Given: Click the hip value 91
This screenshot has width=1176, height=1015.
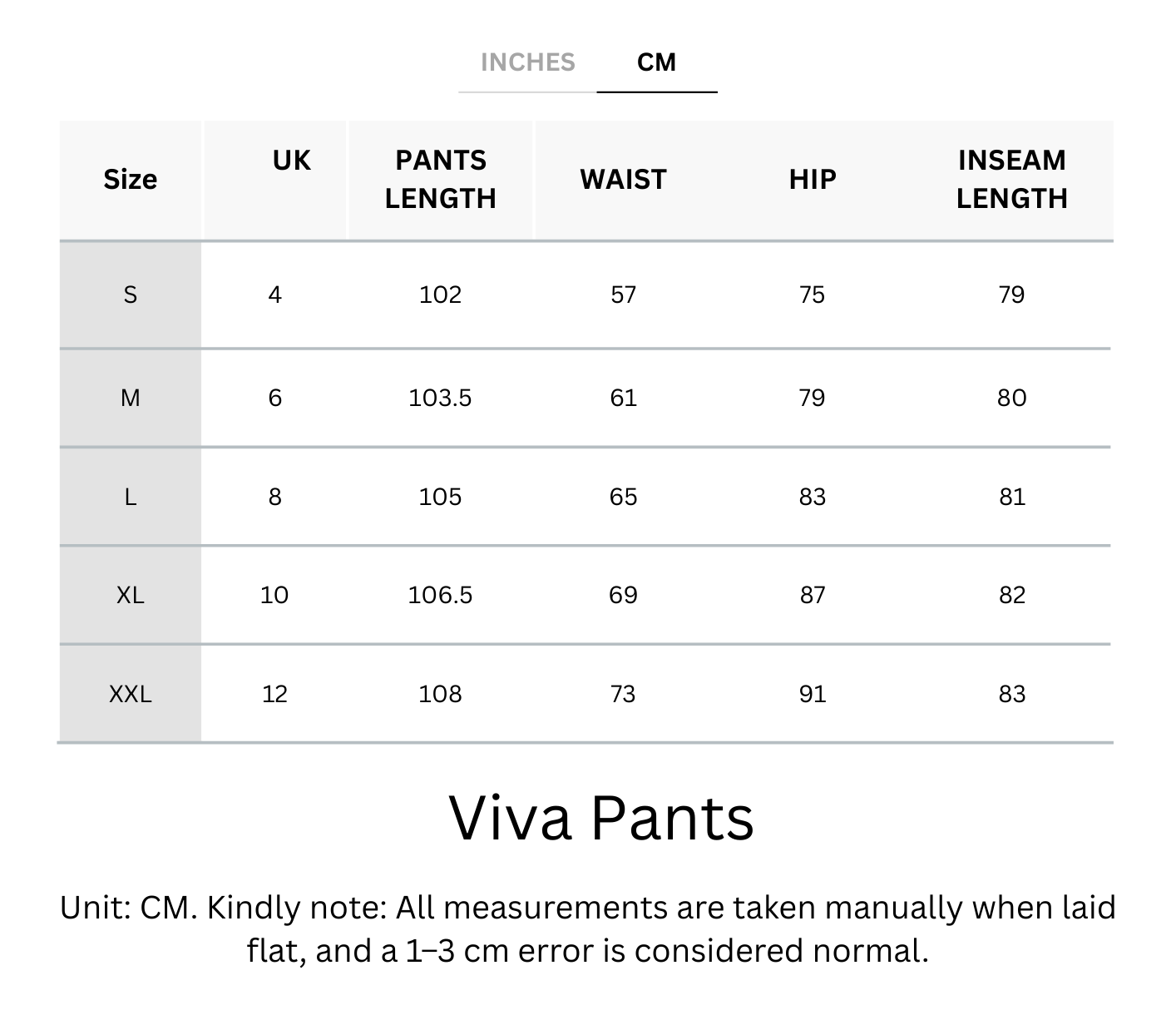Looking at the screenshot, I should tap(812, 694).
